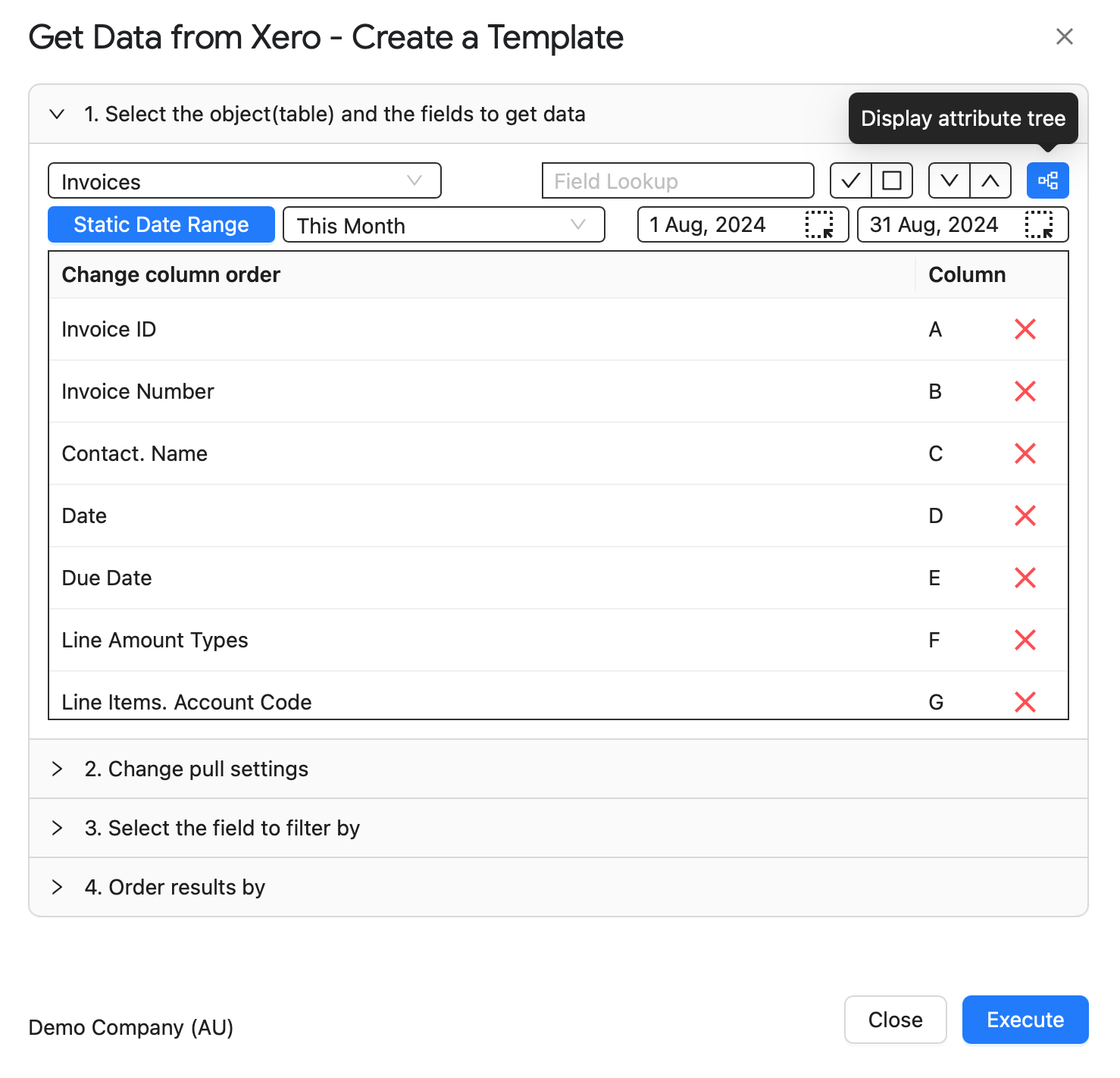Click the Display attribute tree icon
This screenshot has width=1120, height=1078.
coord(1047,180)
